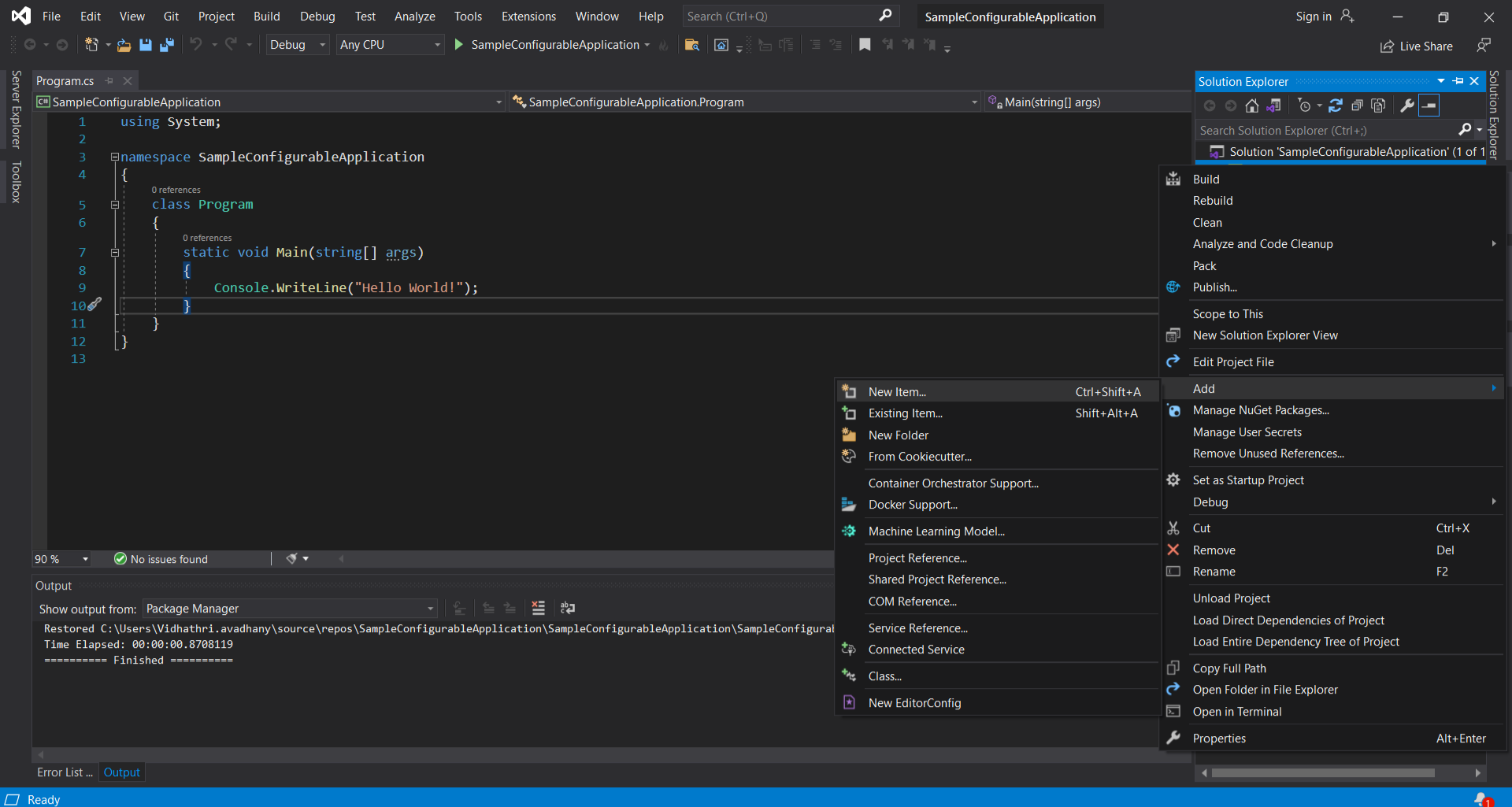Collapse All items in Solution Explorer
This screenshot has width=1512, height=807.
pos(1358,106)
